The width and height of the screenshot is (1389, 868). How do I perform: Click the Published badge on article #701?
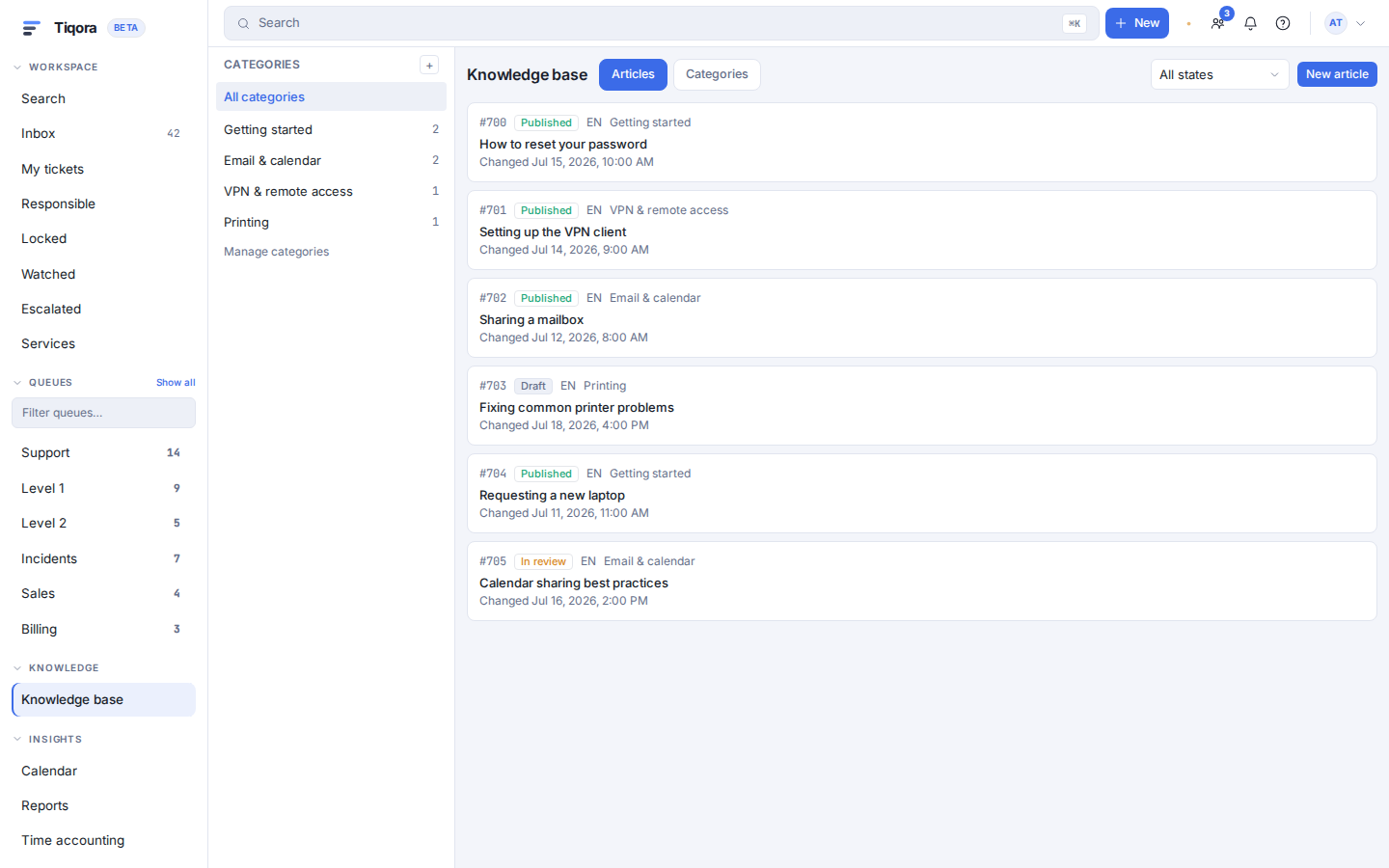pyautogui.click(x=546, y=210)
